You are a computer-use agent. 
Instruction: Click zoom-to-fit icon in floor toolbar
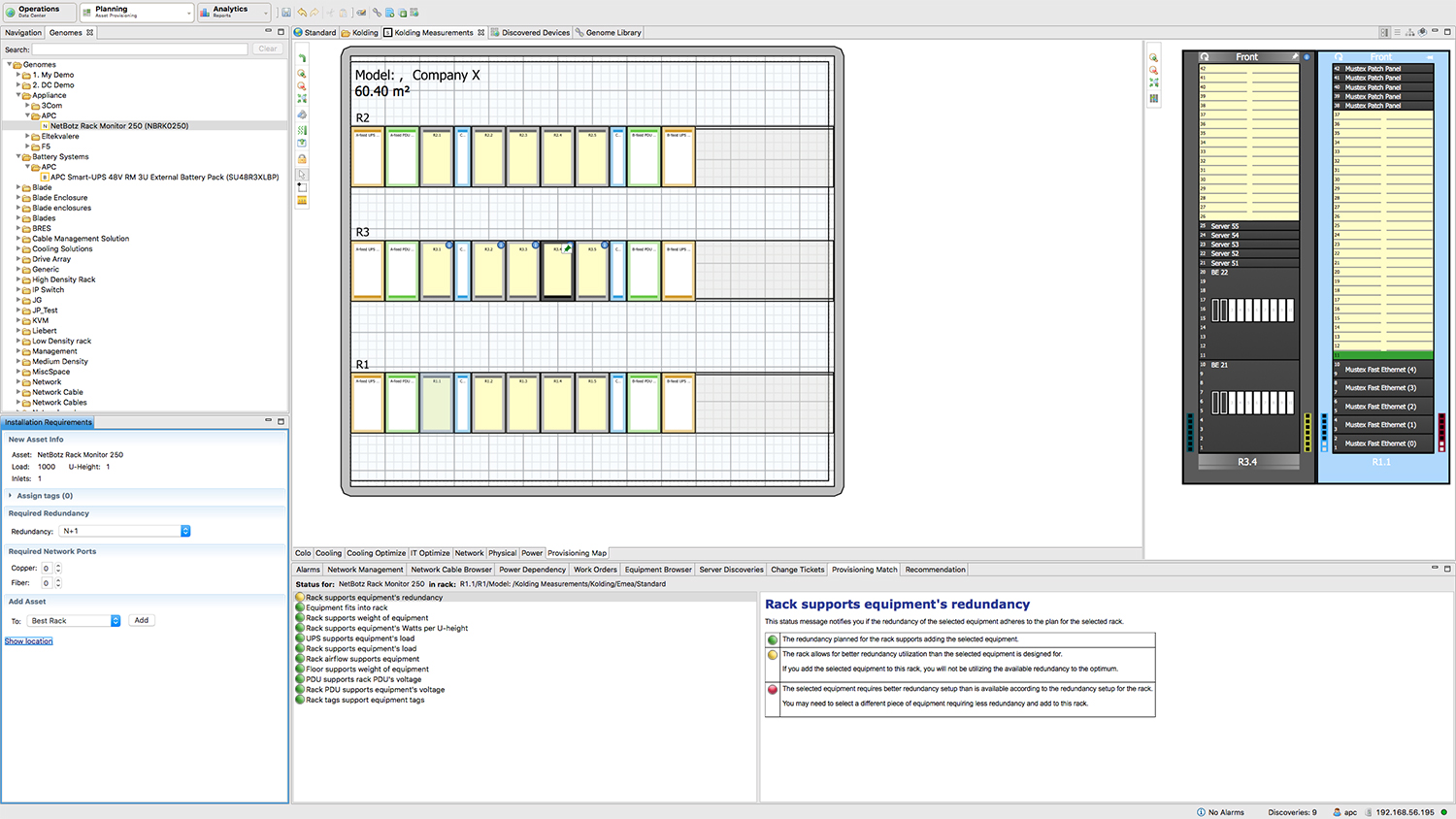(x=302, y=99)
